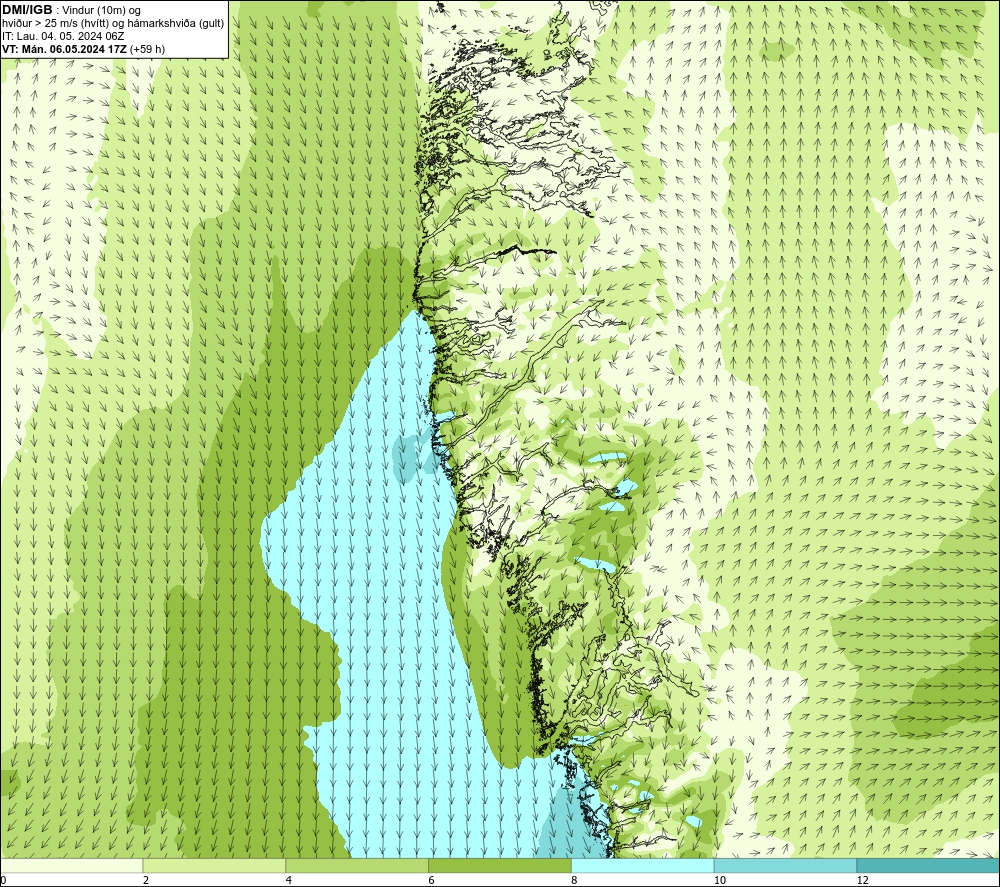Click the 'IT: Lau. 04. 05. 2024 06Z' line

63,36
